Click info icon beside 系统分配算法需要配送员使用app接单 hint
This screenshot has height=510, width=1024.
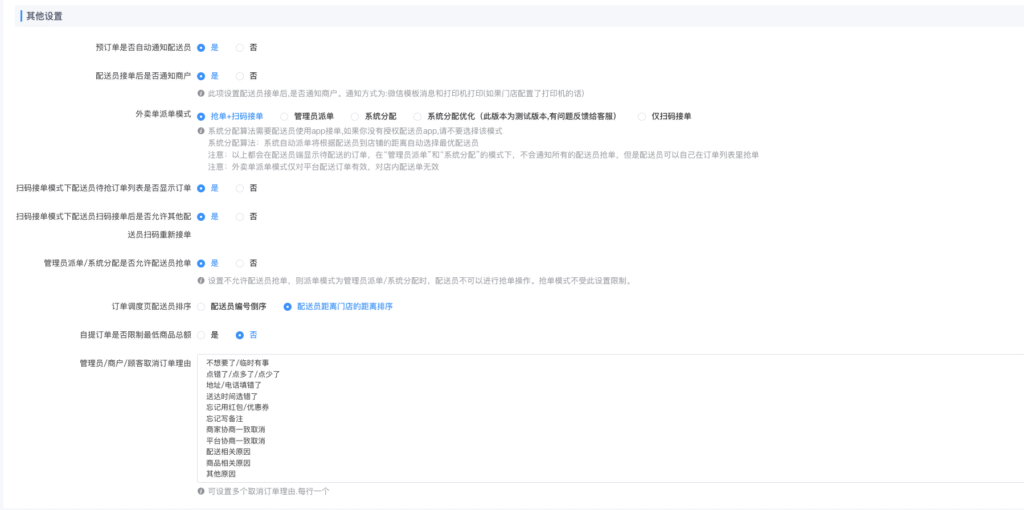[x=201, y=131]
